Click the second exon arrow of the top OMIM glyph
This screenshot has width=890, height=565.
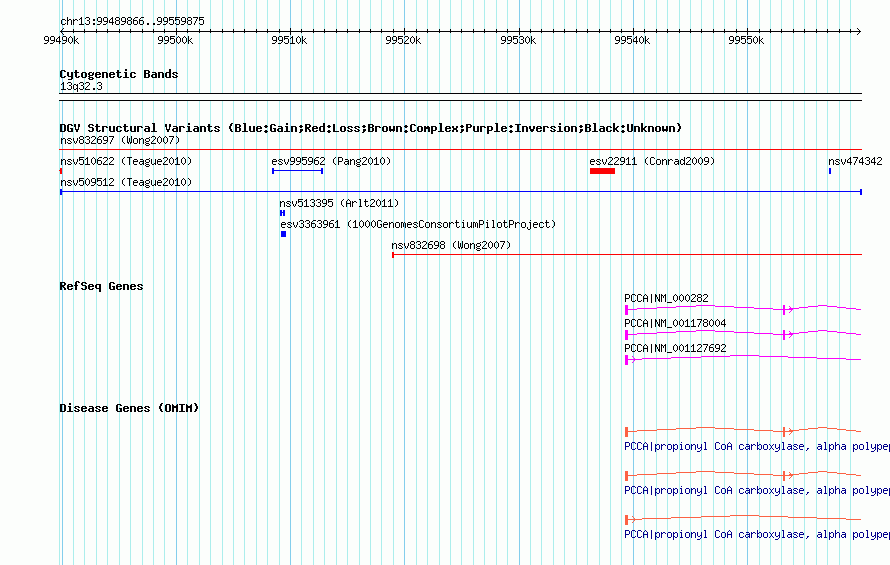787,432
